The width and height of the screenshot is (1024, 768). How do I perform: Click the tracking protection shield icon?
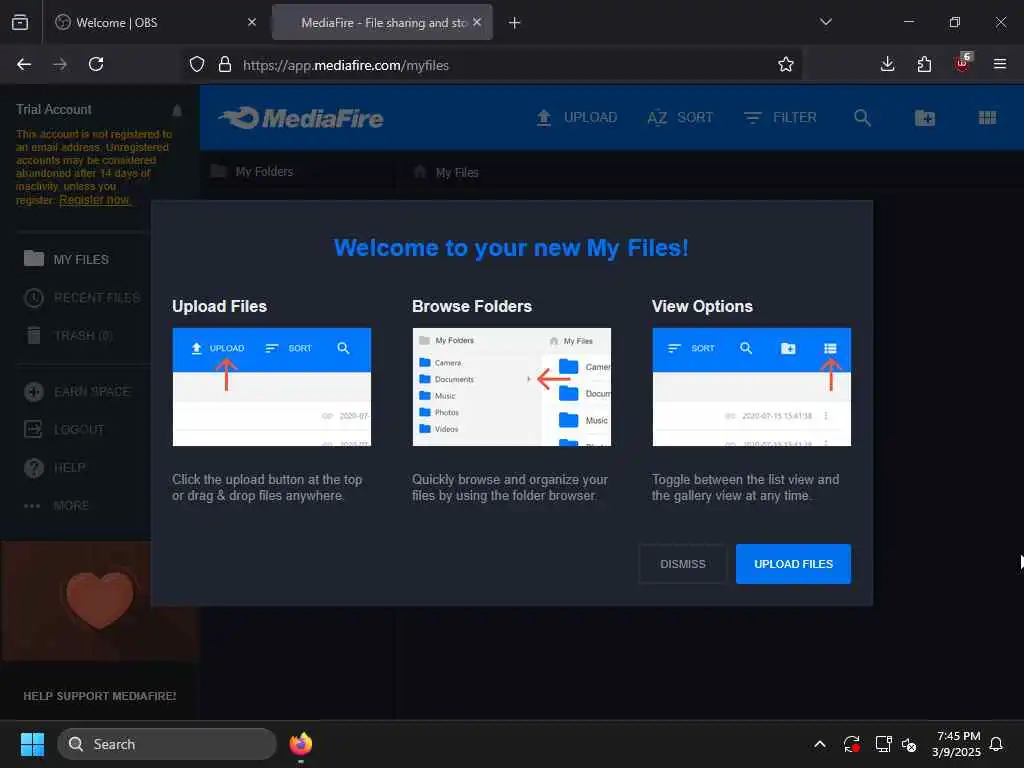[x=197, y=65]
